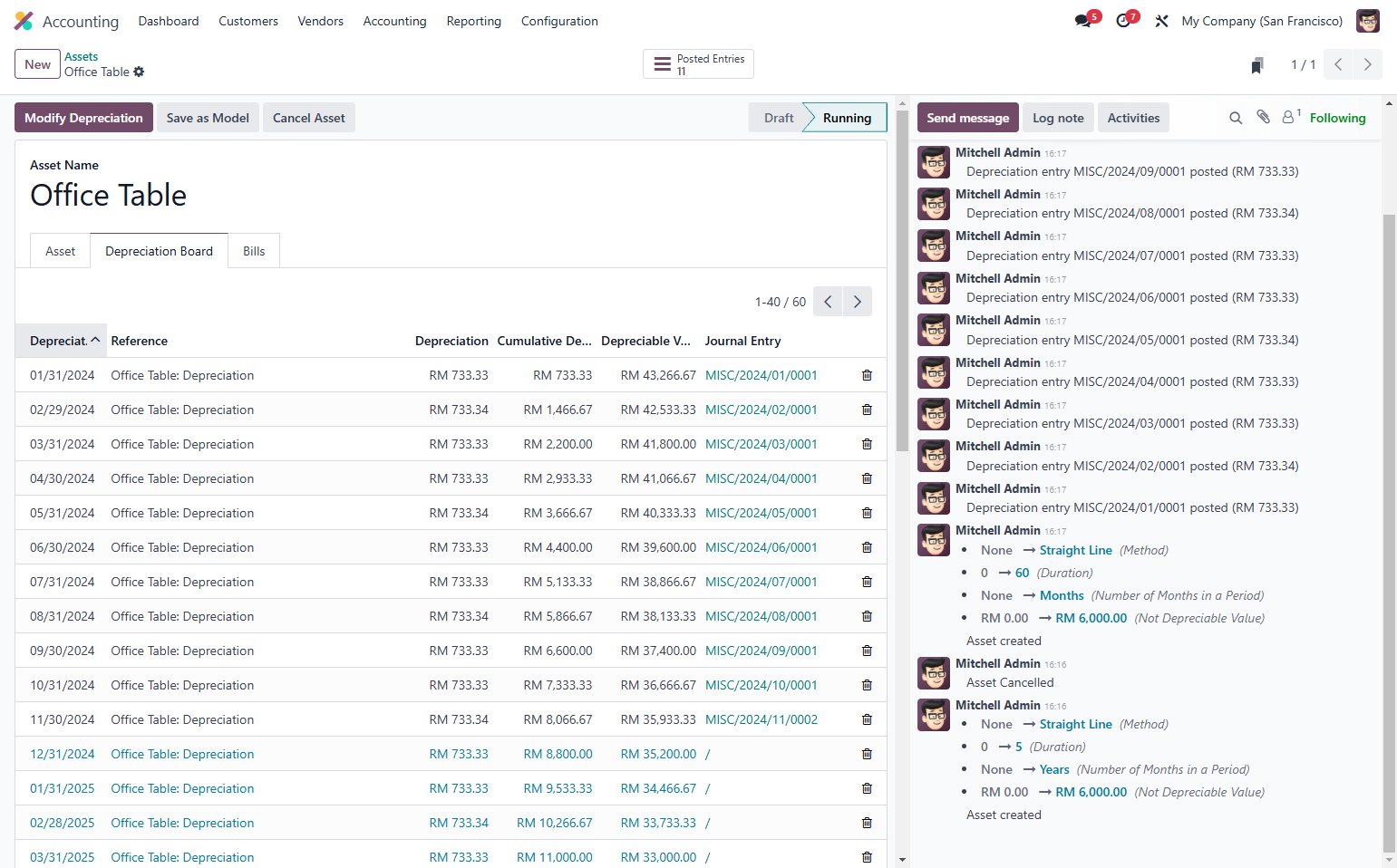Open the conversations chat icon
The image size is (1397, 868).
pos(1083,21)
